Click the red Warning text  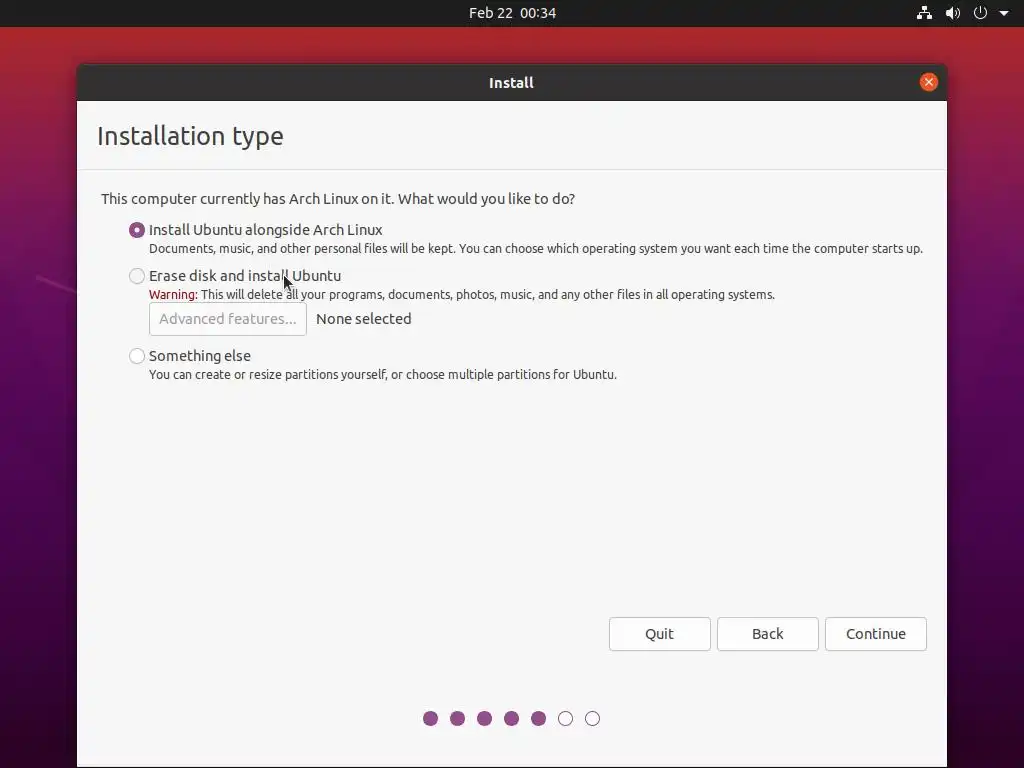173,295
